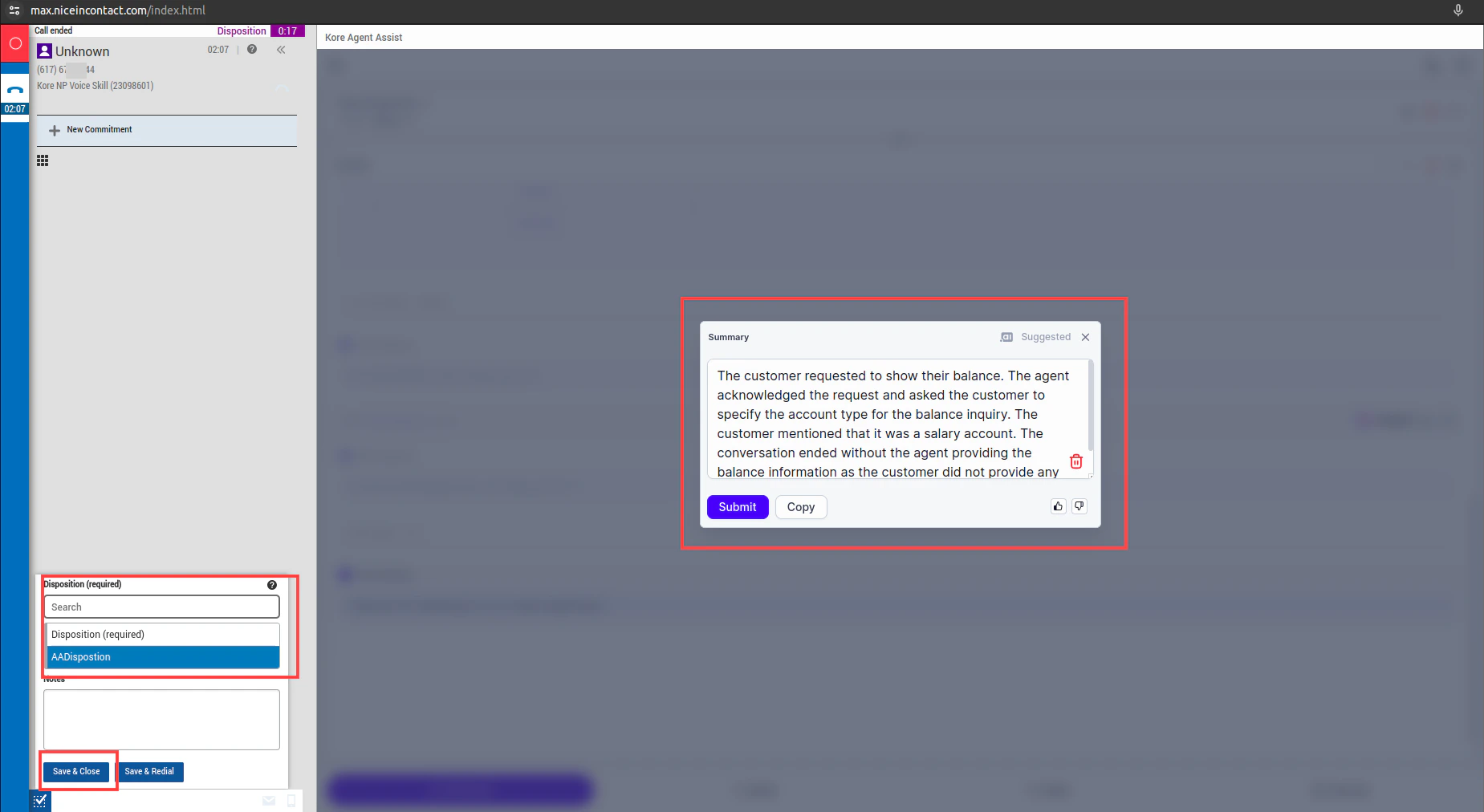Image resolution: width=1484 pixels, height=812 pixels.
Task: Click the Suggested summary icon
Action: 1006,337
